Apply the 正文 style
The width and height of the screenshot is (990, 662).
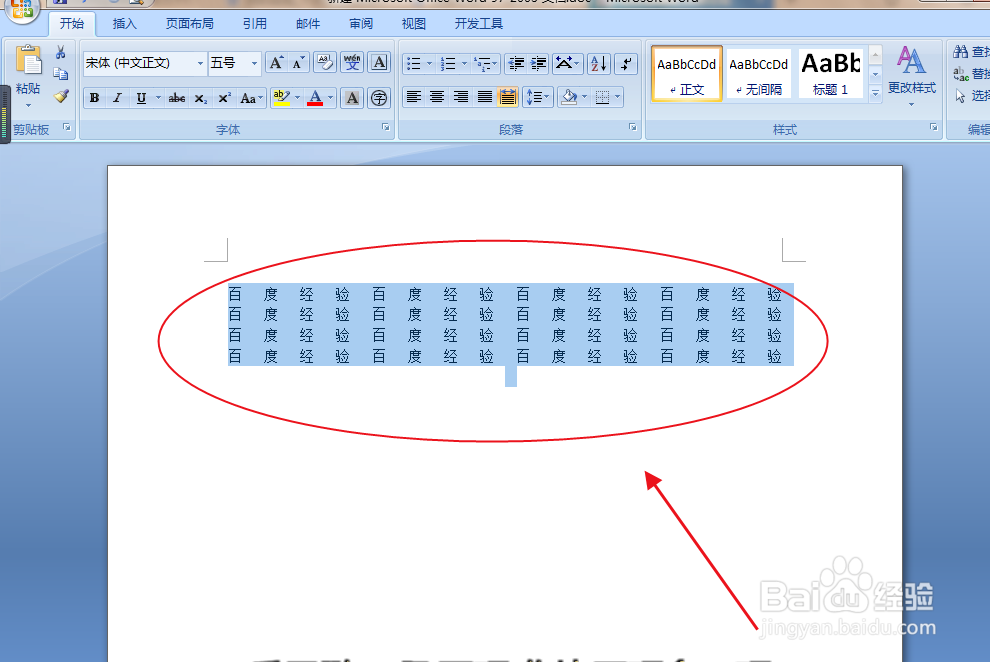pyautogui.click(x=686, y=73)
